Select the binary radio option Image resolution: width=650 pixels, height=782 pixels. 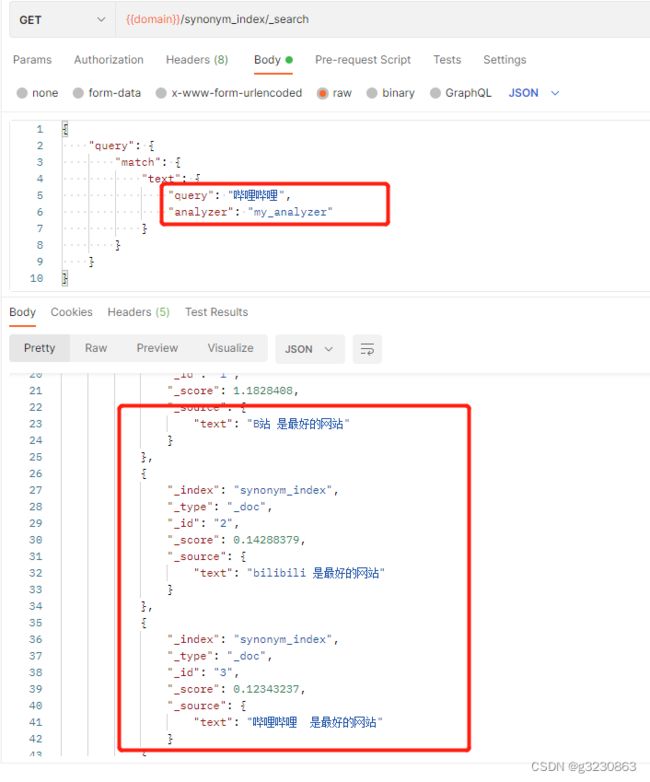(372, 93)
